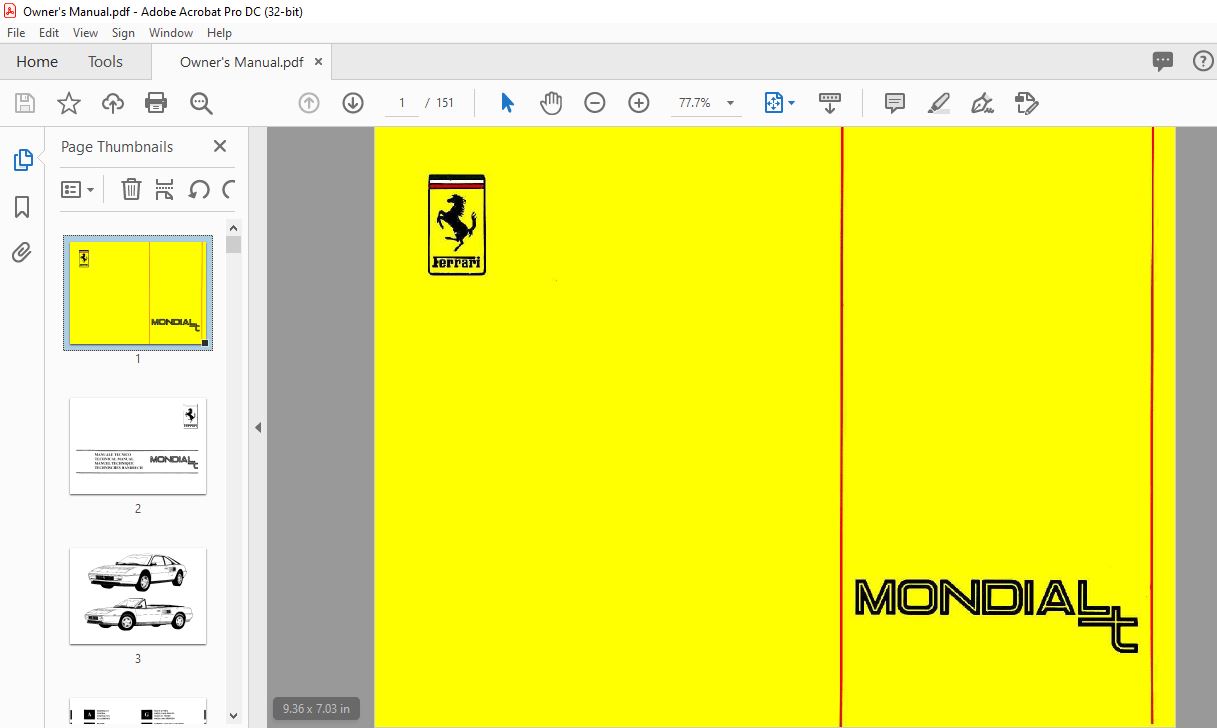Click the Page Thumbnails panel title
Screen dimensions: 1217x728
[117, 146]
